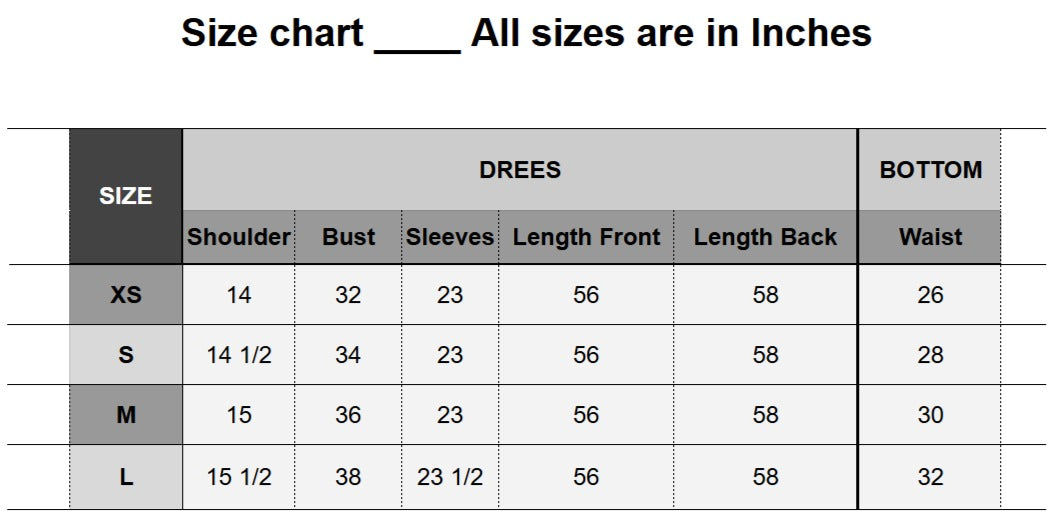The width and height of the screenshot is (1058, 511).
Task: Select the Sleeves column header
Action: [x=450, y=237]
